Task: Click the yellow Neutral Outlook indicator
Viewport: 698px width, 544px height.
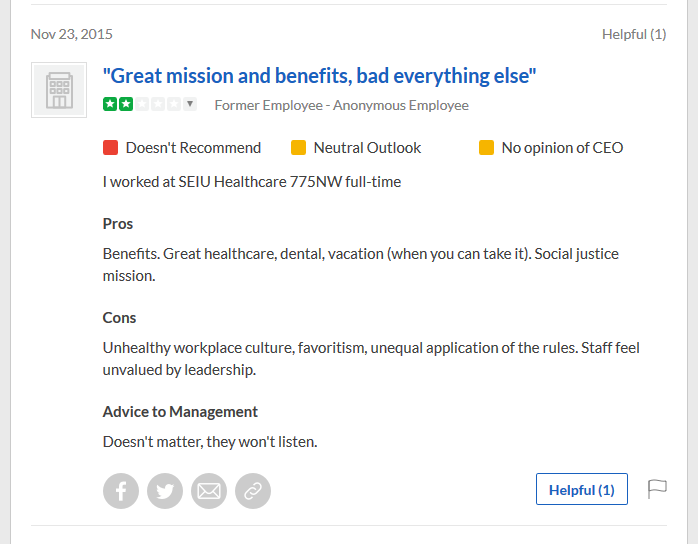Action: (298, 147)
